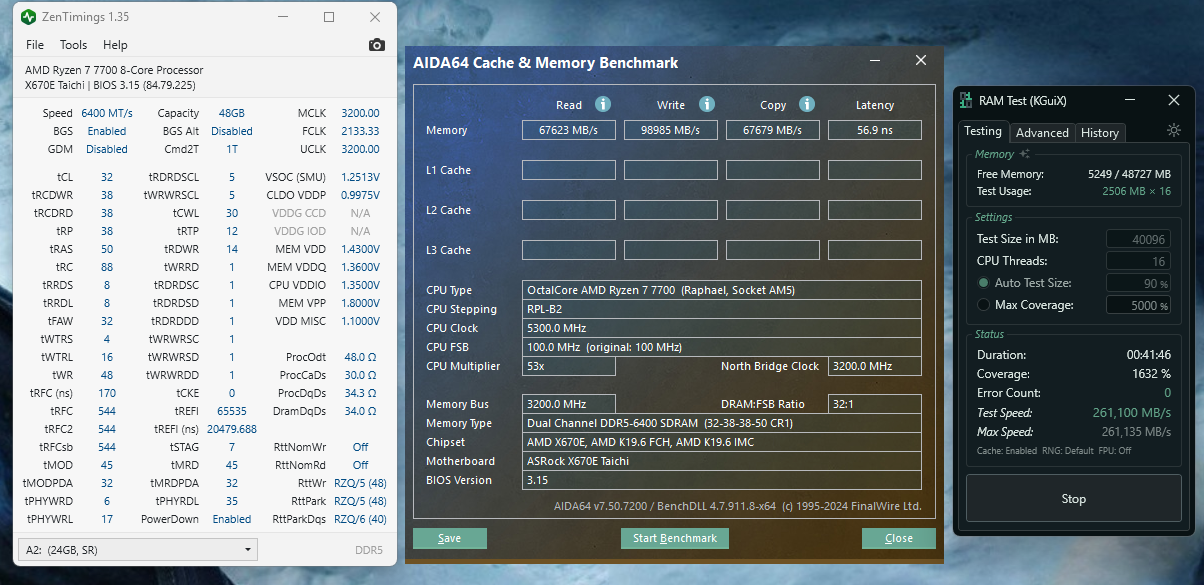Viewport: 1204px width, 585px height.
Task: Click the Max Coverage percent field
Action: [1138, 305]
